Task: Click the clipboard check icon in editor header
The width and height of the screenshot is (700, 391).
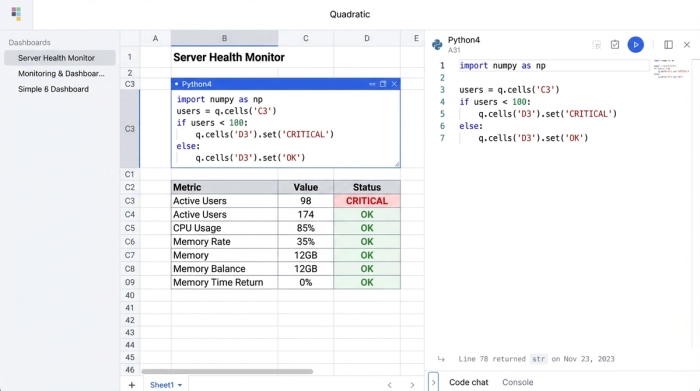Action: point(615,45)
